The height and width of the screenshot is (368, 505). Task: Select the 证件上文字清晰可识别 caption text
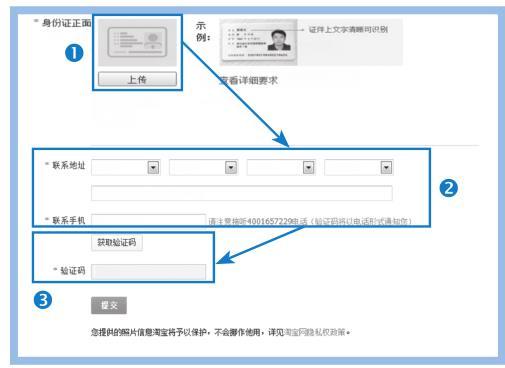(348, 29)
